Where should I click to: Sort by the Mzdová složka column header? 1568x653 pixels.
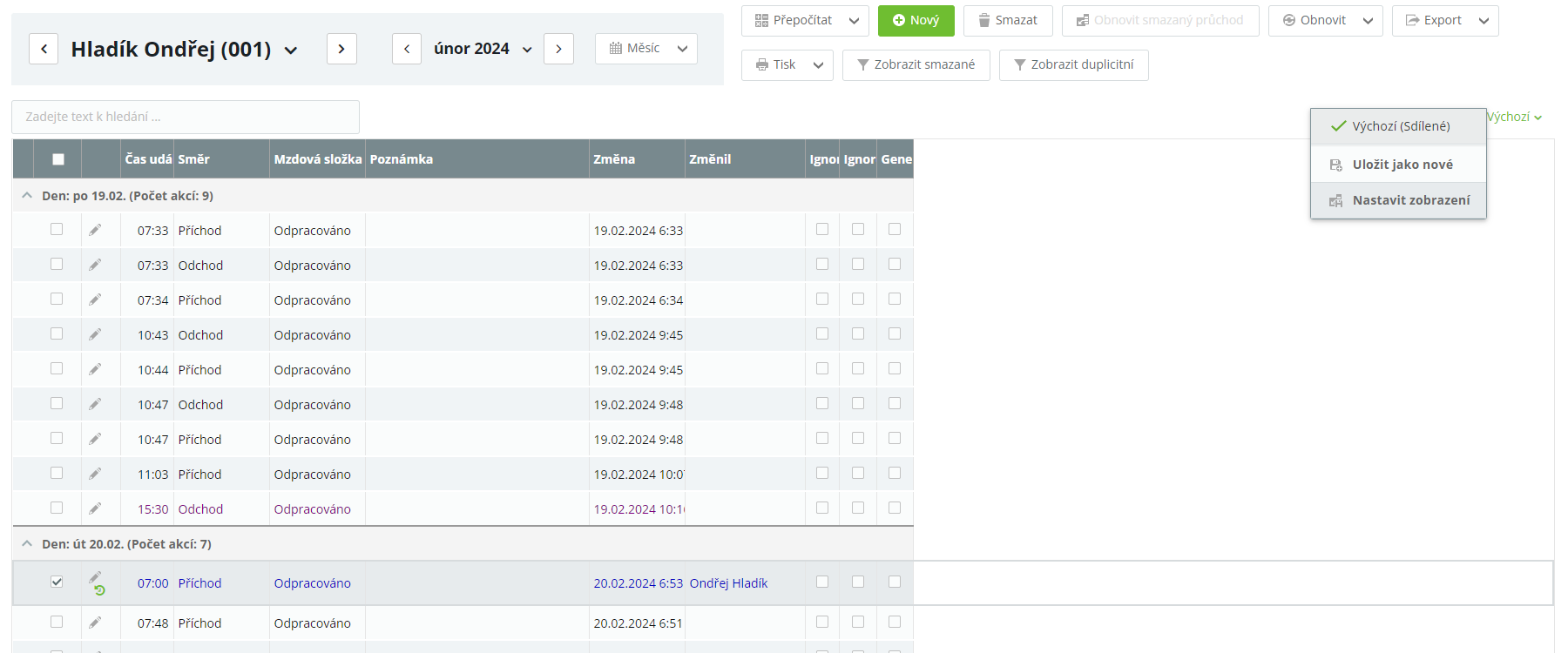point(317,159)
